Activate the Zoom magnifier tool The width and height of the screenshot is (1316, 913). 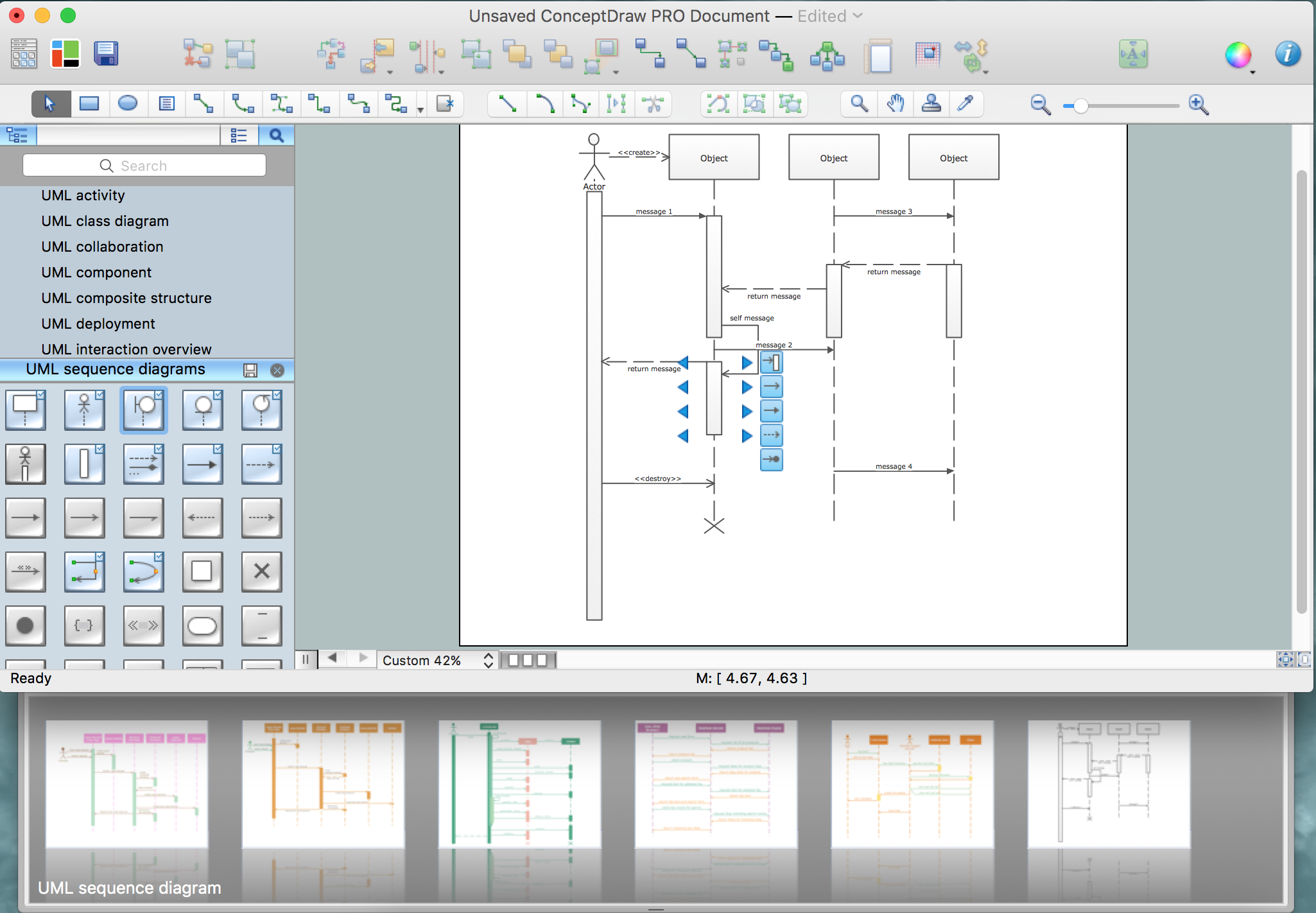(860, 103)
